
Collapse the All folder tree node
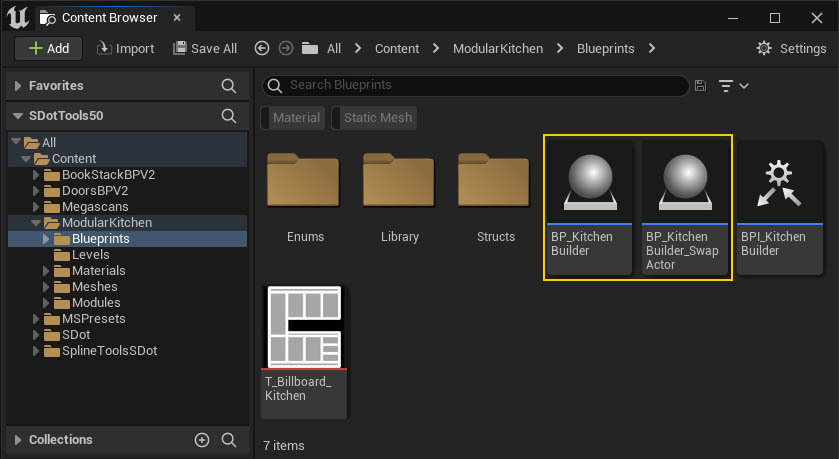16,141
